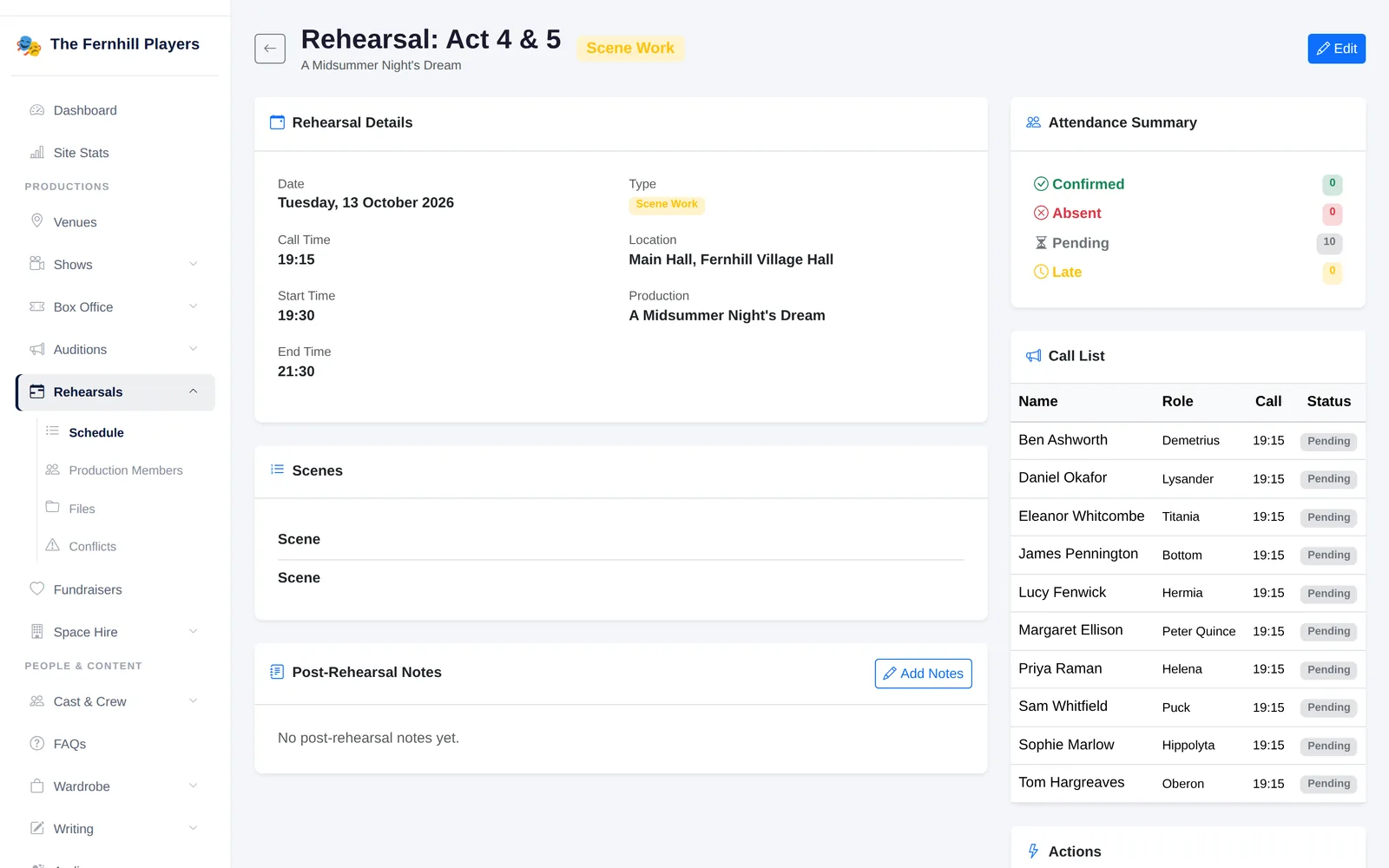Open Site Stats bar chart icon
Screen dimensions: 1389x868
[36, 153]
